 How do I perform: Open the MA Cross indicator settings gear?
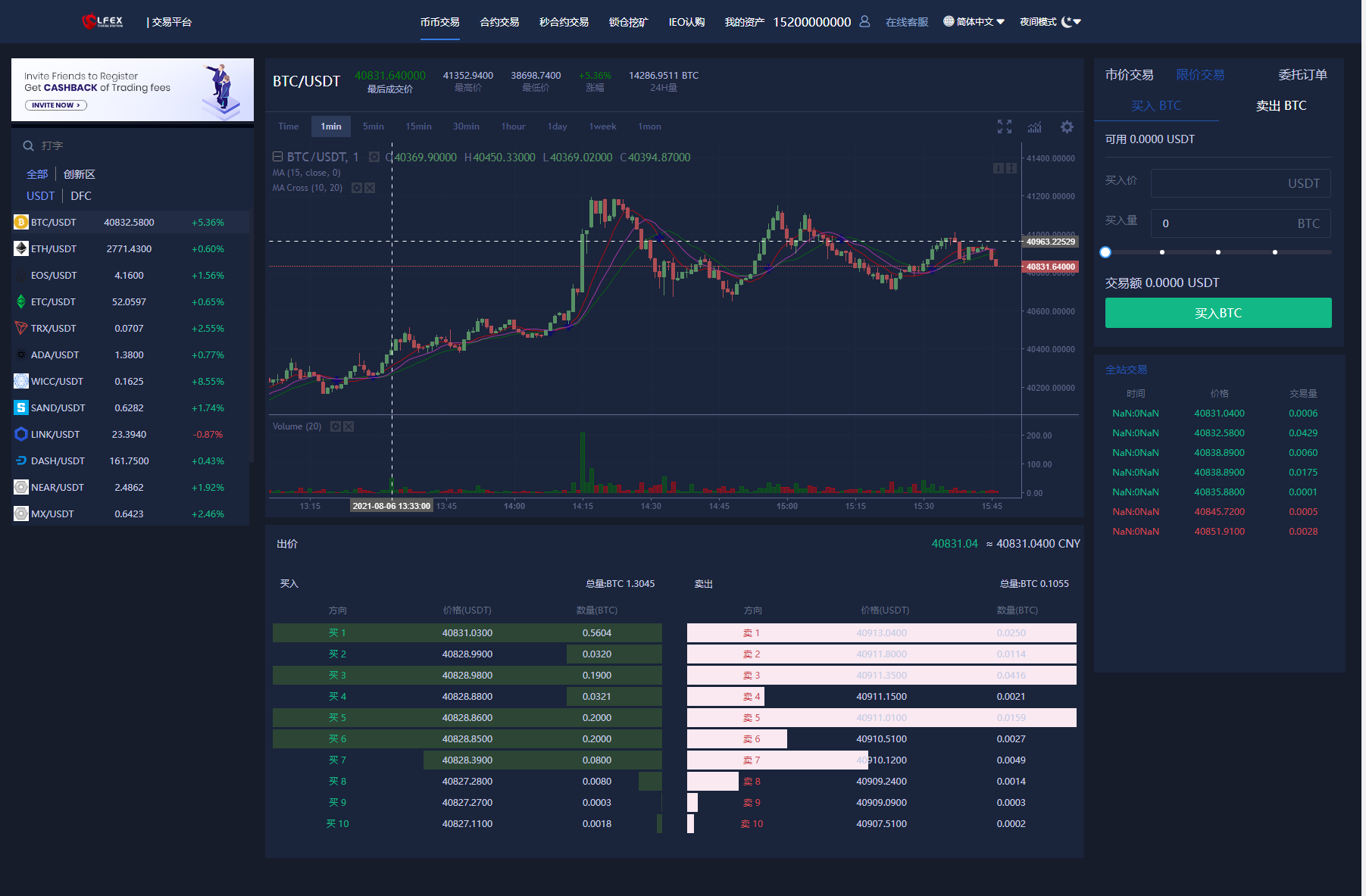point(357,188)
